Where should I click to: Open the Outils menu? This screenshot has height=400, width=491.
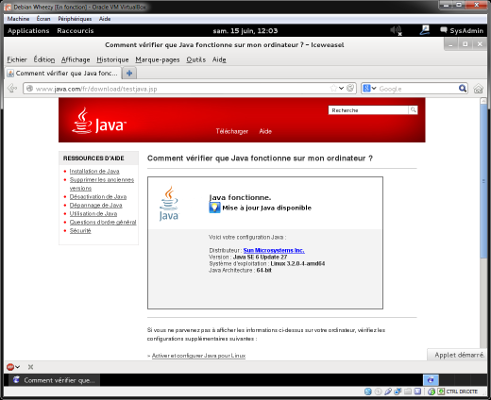point(196,60)
